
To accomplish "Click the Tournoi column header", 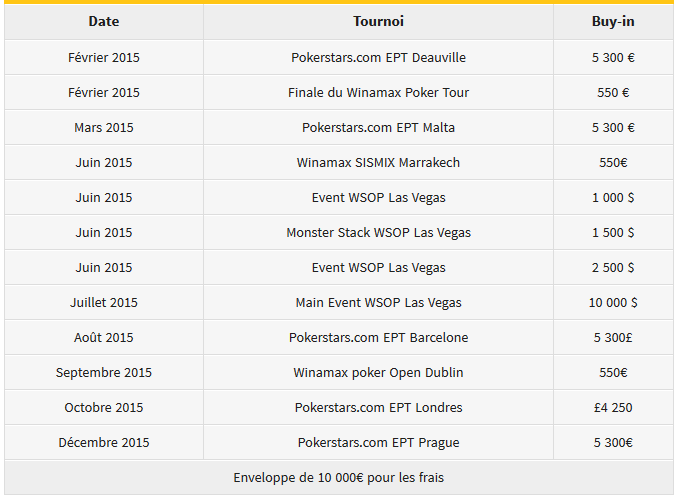I will pos(378,22).
